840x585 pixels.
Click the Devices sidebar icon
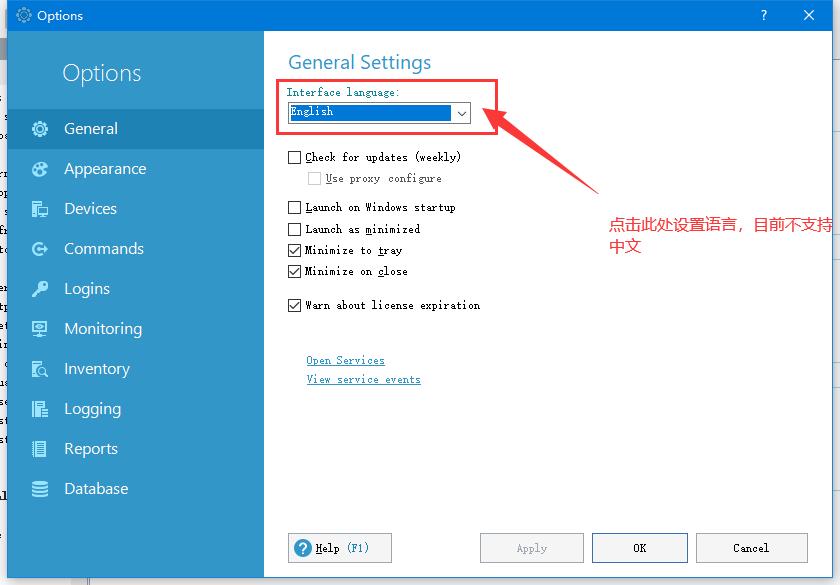point(38,208)
